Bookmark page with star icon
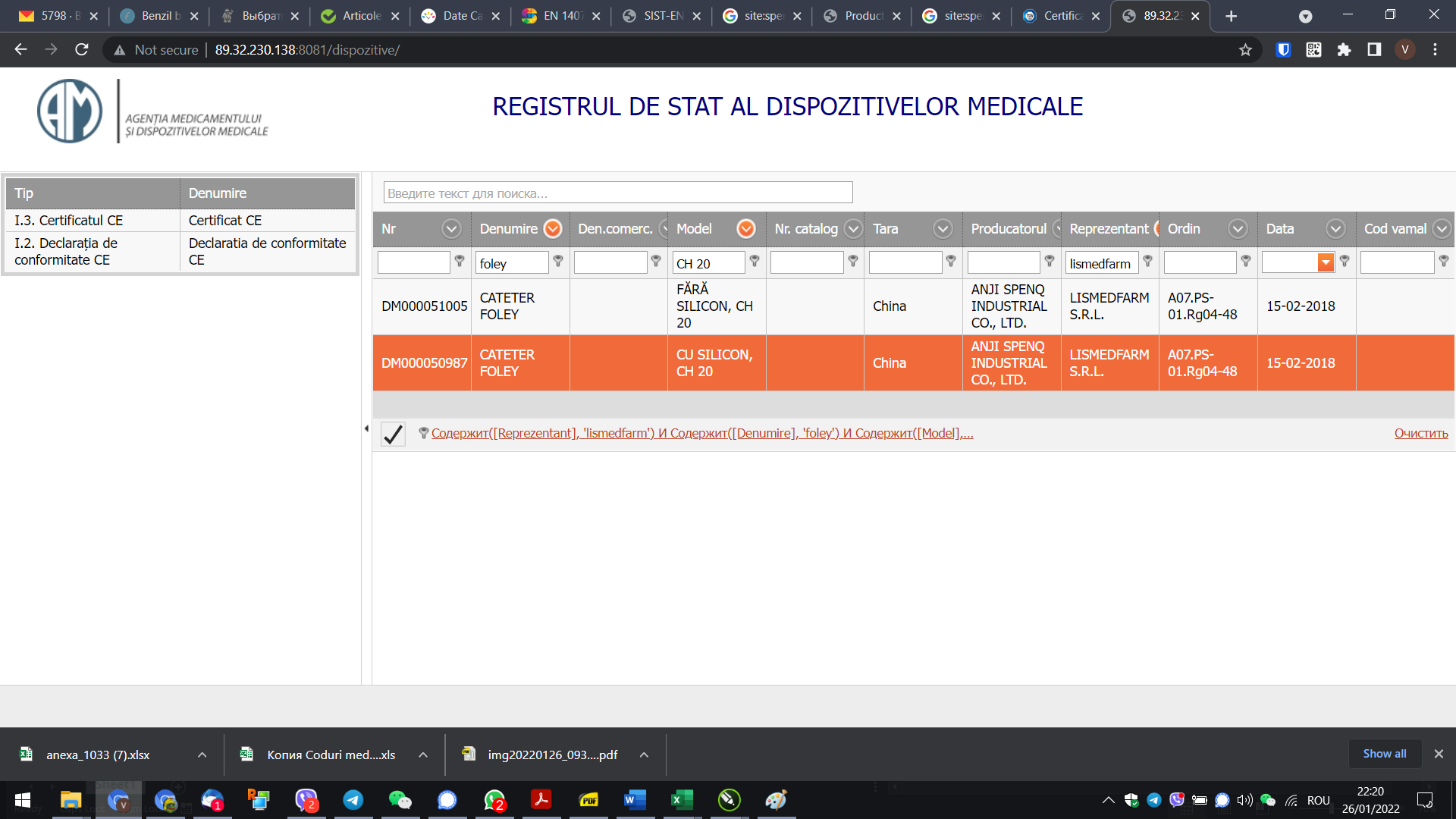Viewport: 1456px width, 819px height. 1245,50
